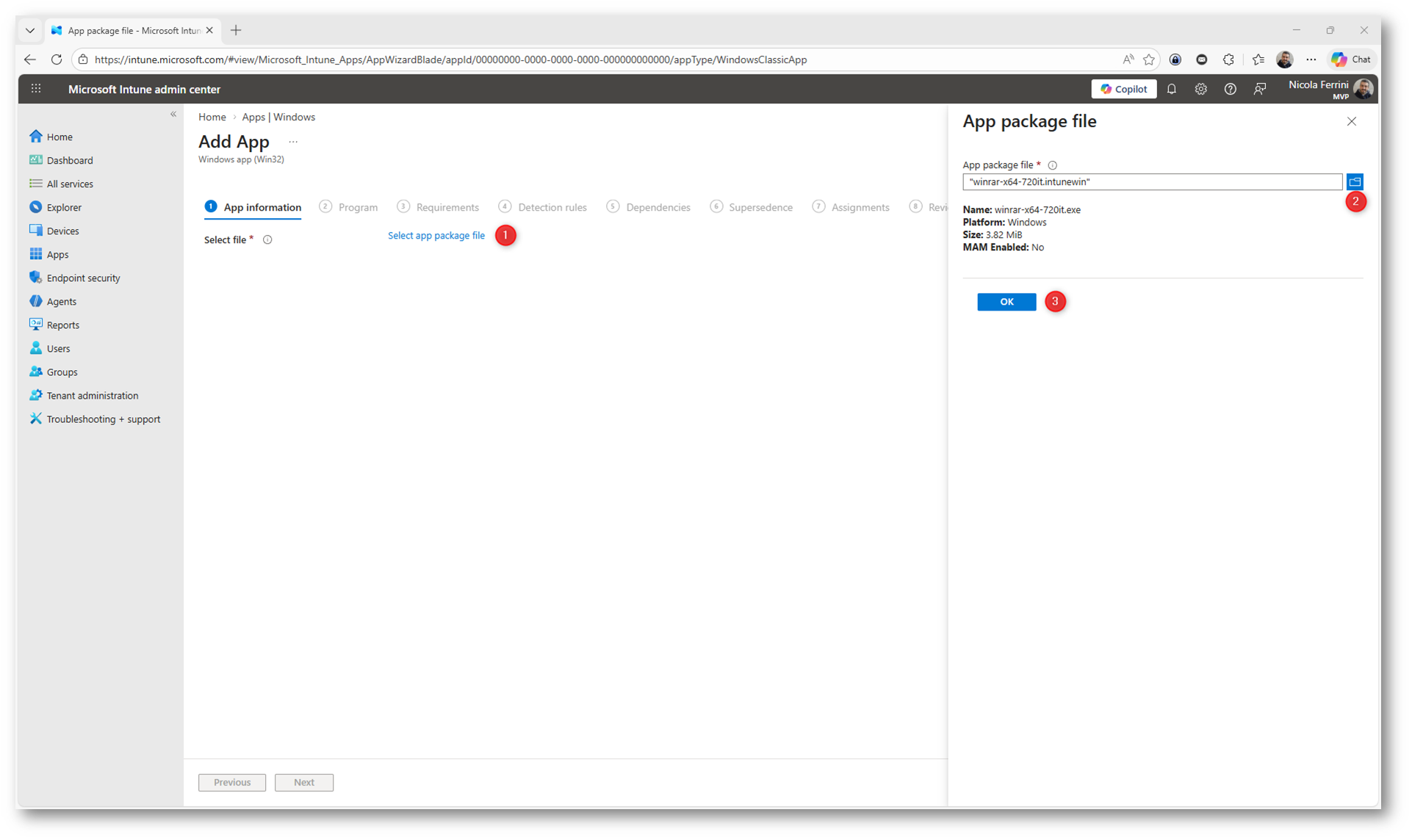Screen dimensions: 1412x840
Task: Open notifications bell icon
Action: (x=1172, y=89)
